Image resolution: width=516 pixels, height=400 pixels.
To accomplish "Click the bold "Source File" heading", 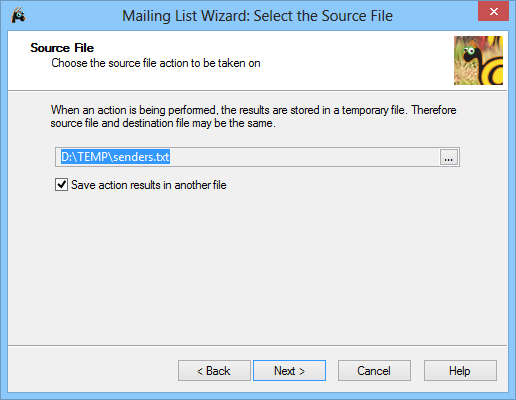I will tap(62, 48).
